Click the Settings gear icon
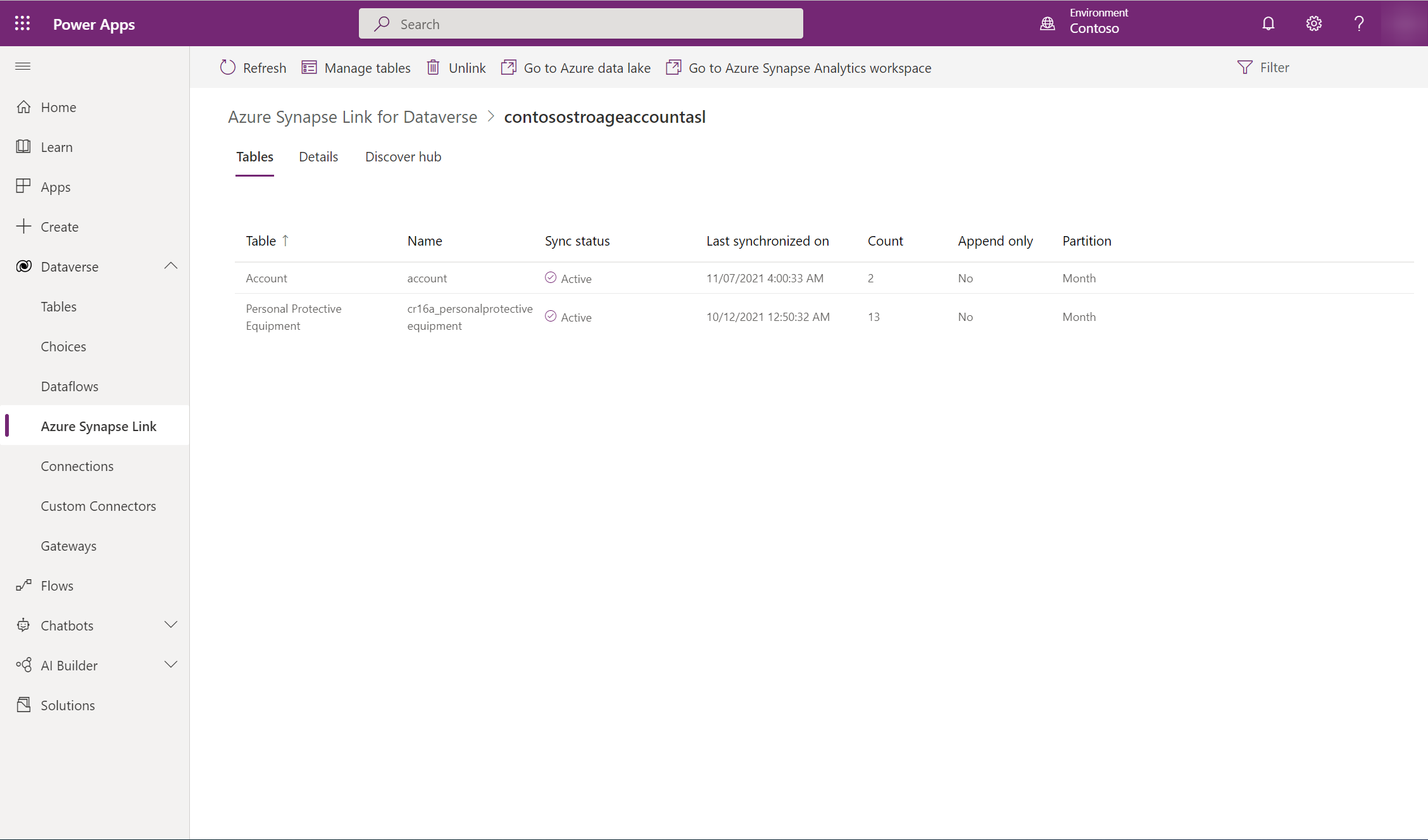The width and height of the screenshot is (1428, 840). click(x=1314, y=23)
